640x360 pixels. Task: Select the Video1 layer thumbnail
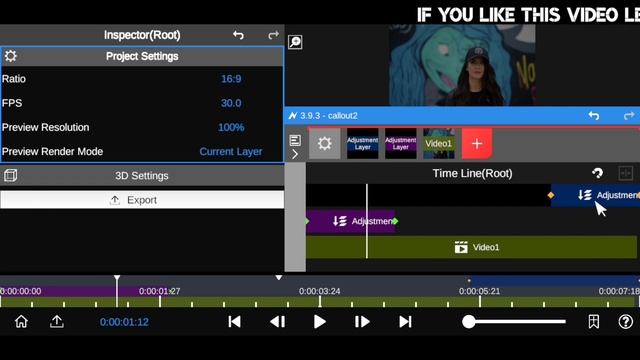(x=439, y=144)
